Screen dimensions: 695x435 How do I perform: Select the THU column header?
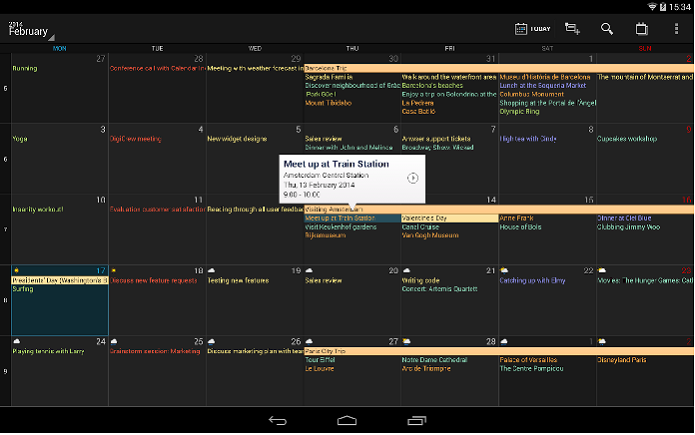pyautogui.click(x=352, y=48)
